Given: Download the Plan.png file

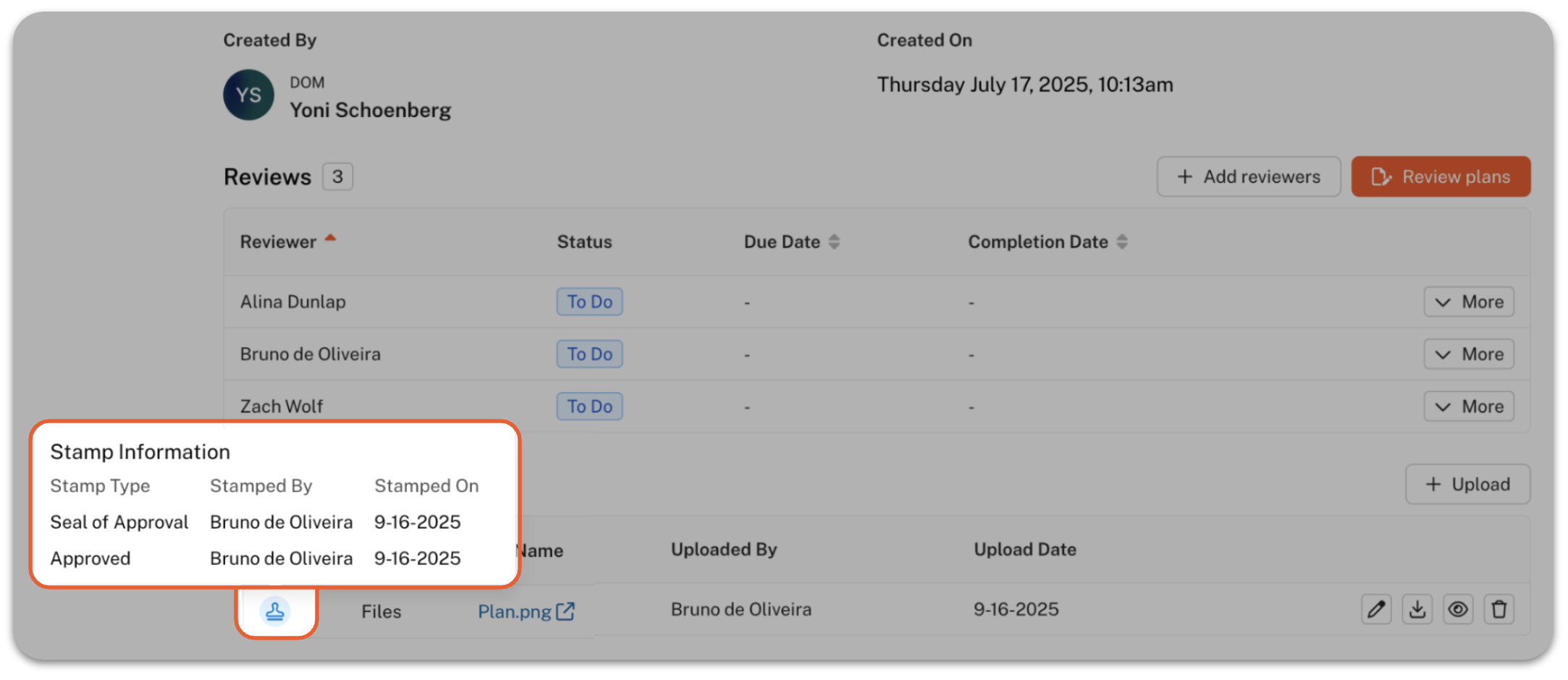Looking at the screenshot, I should [x=1417, y=610].
